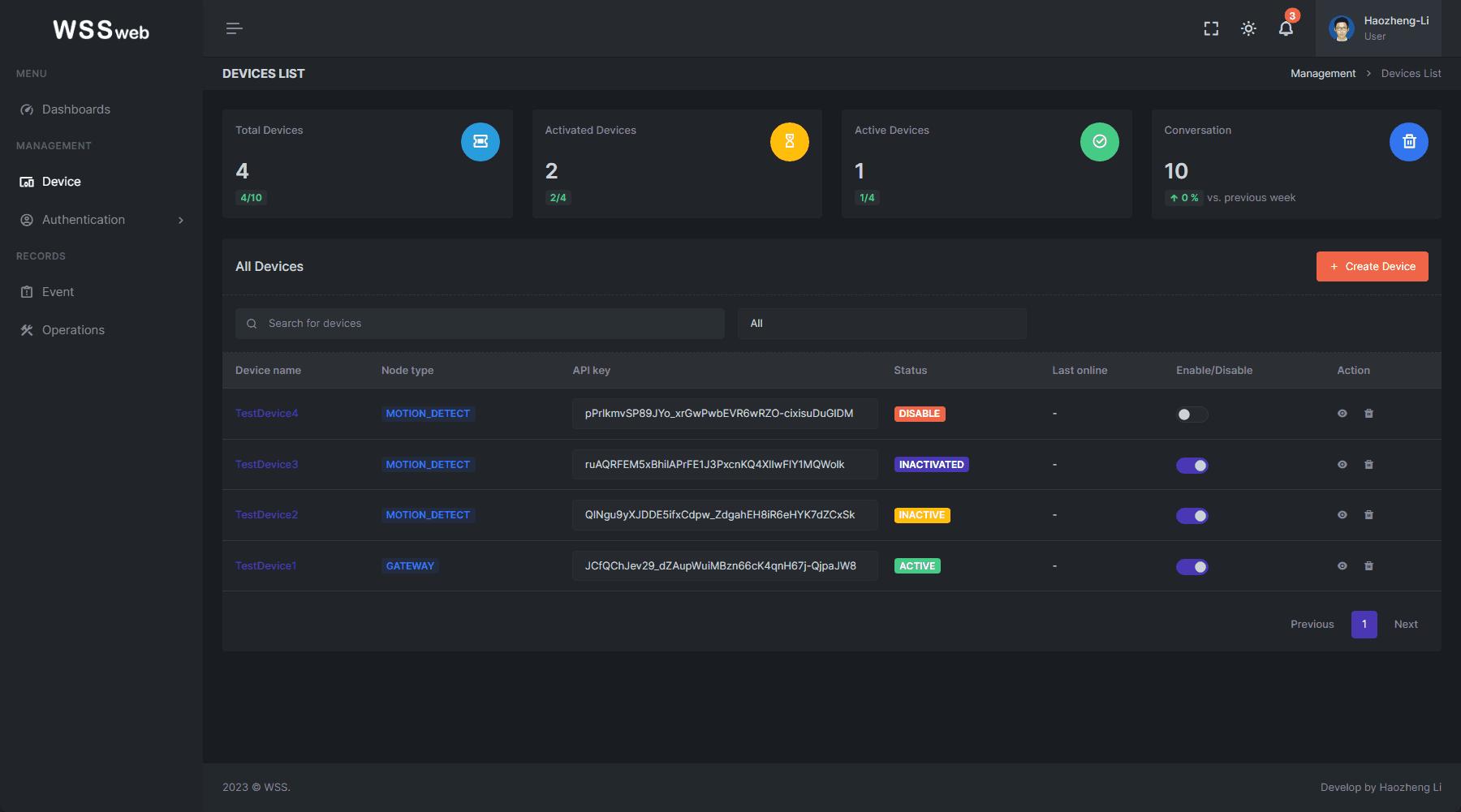
Task: Open the Haozheng-Li user menu
Action: coord(1379,28)
